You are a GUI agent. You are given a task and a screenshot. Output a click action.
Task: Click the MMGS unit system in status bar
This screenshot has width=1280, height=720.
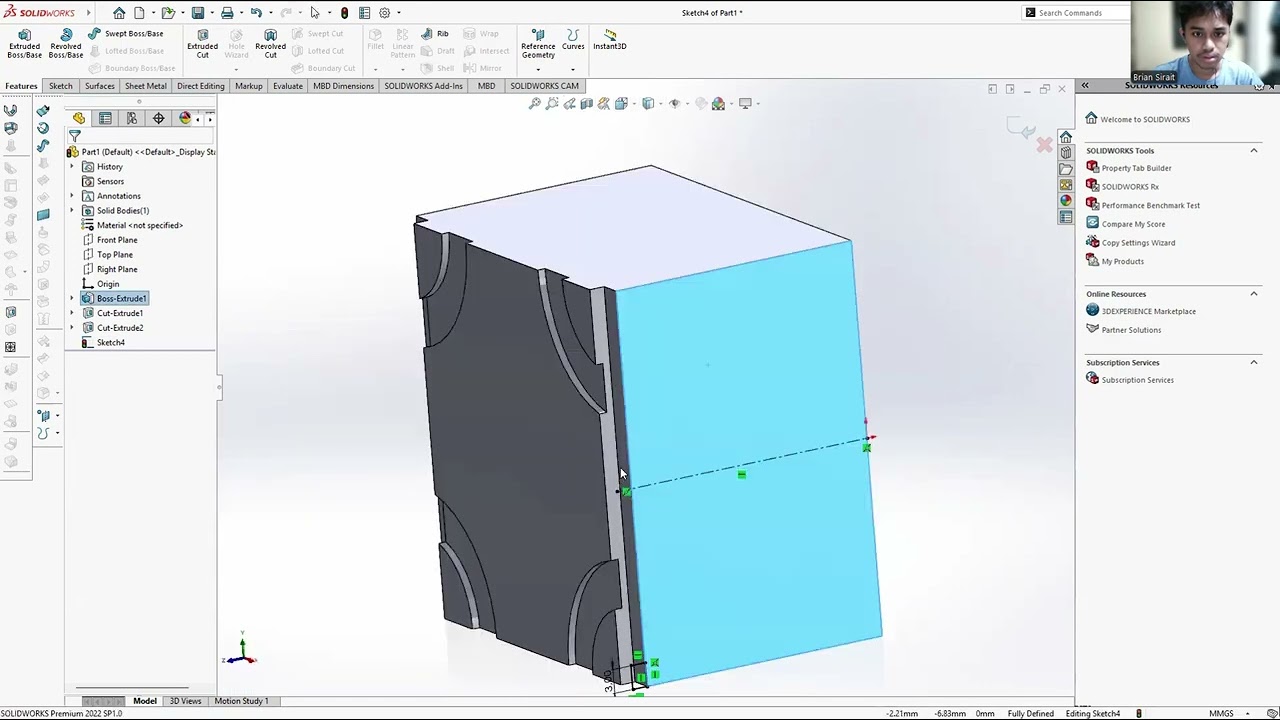click(1221, 714)
